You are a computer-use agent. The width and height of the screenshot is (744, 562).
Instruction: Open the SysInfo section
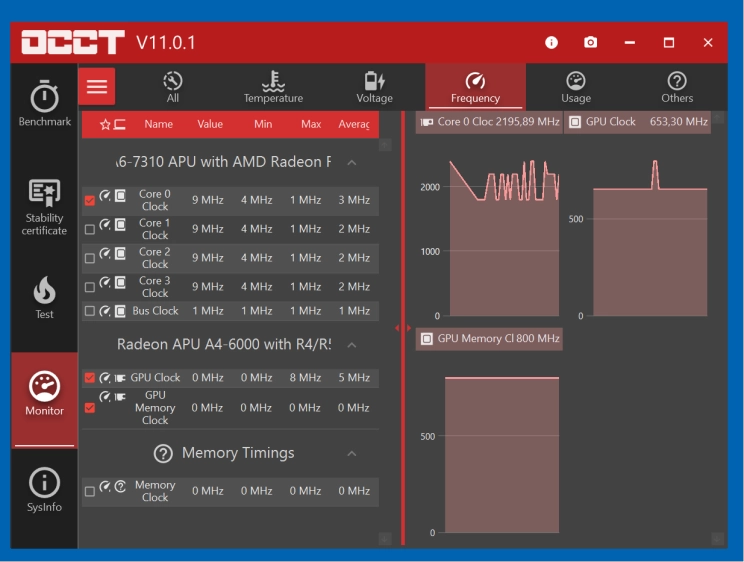[x=45, y=490]
